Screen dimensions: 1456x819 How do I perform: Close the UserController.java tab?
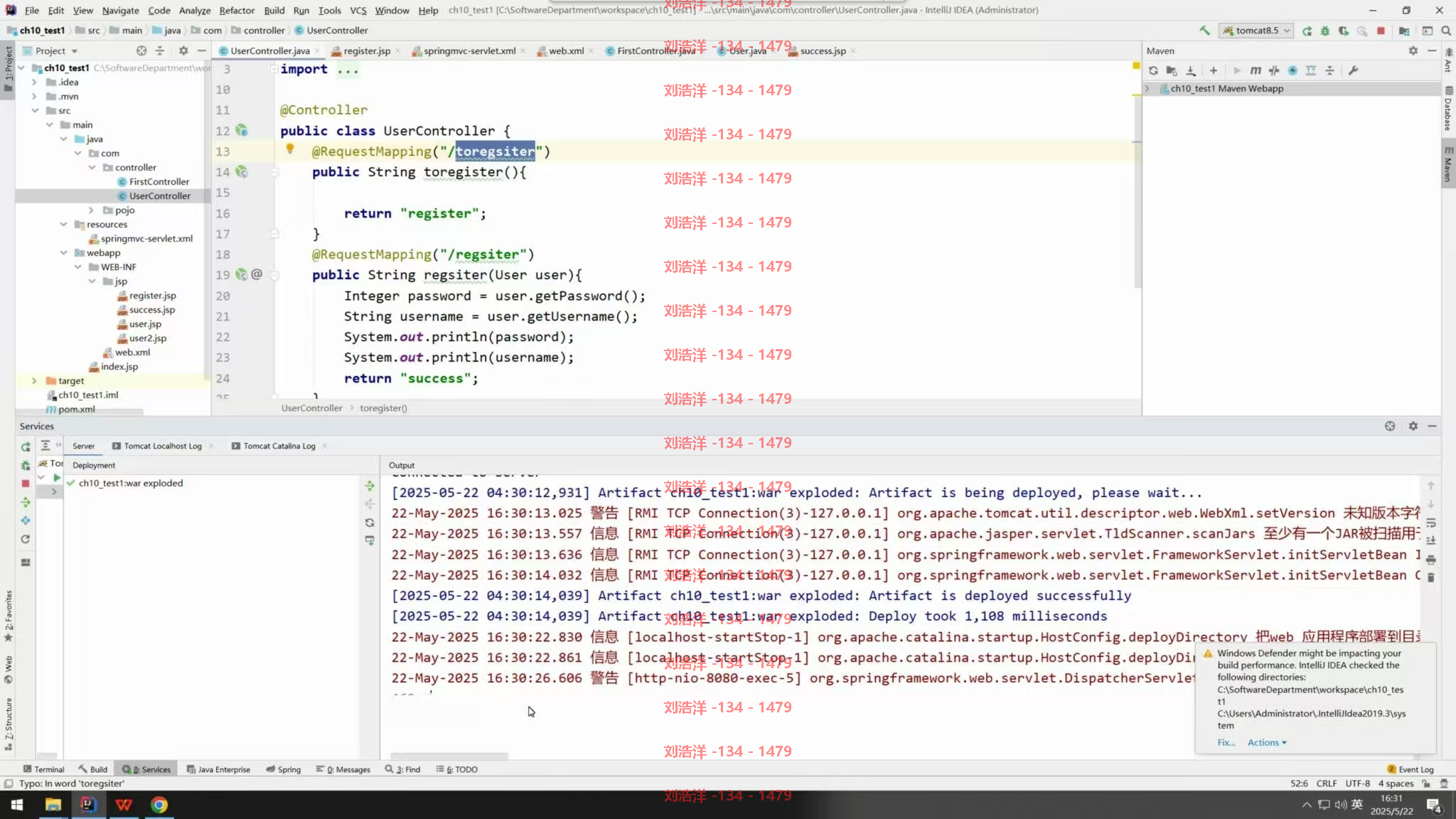tap(317, 51)
